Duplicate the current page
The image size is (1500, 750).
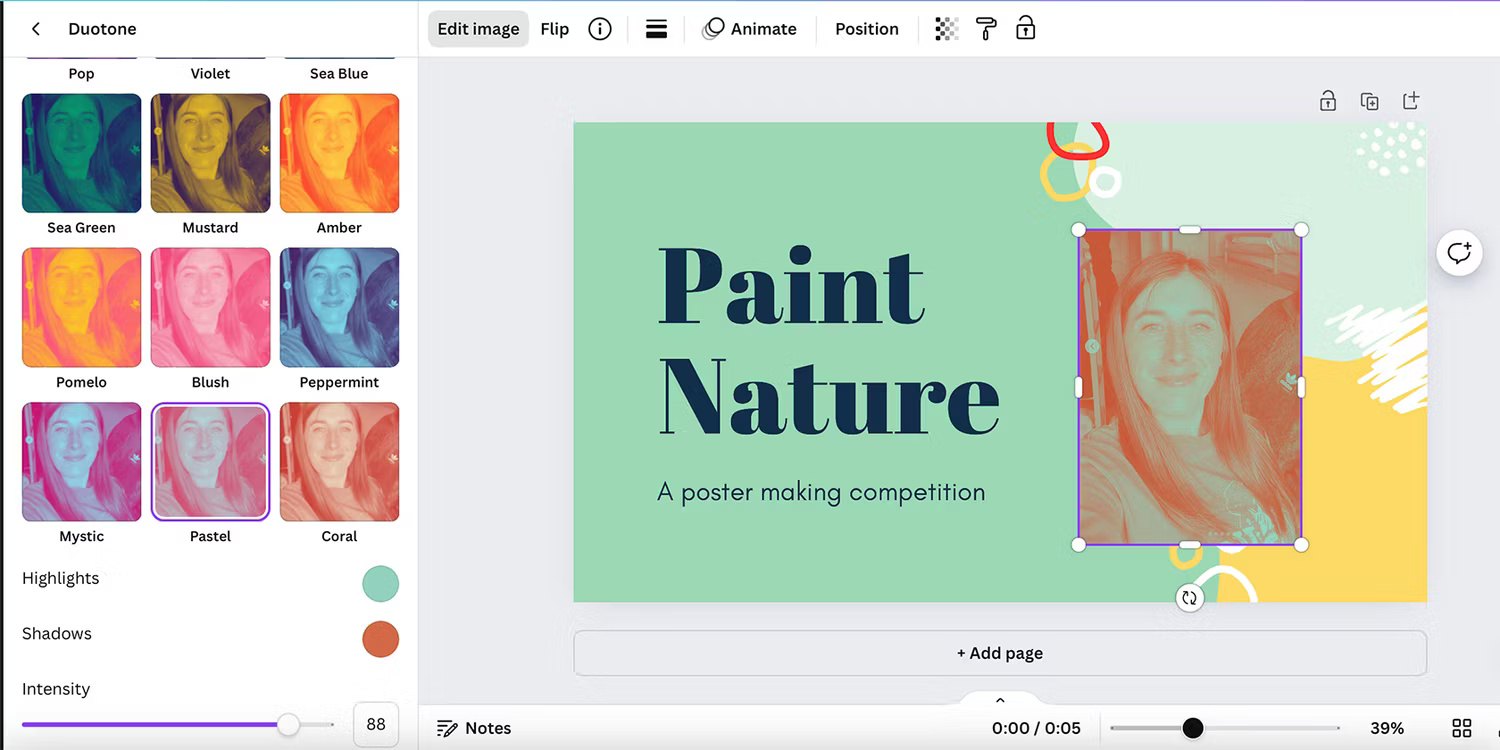pyautogui.click(x=1370, y=100)
